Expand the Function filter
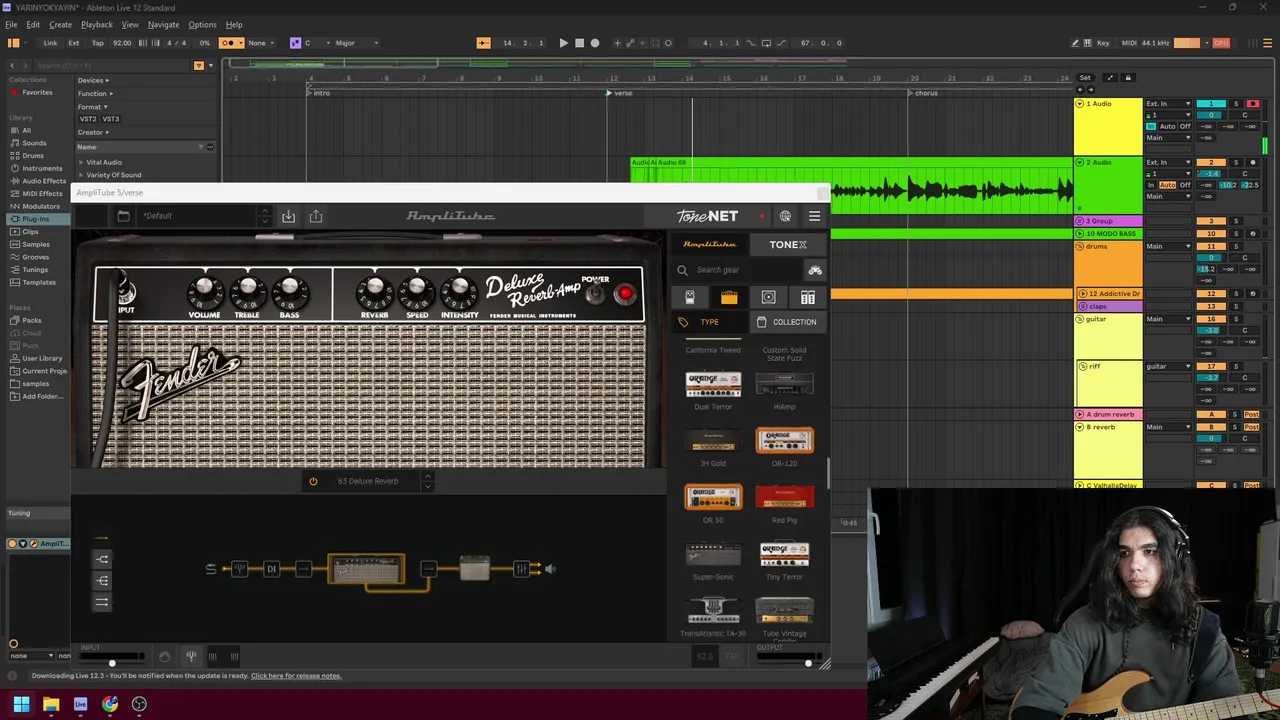1280x720 pixels. tap(95, 94)
